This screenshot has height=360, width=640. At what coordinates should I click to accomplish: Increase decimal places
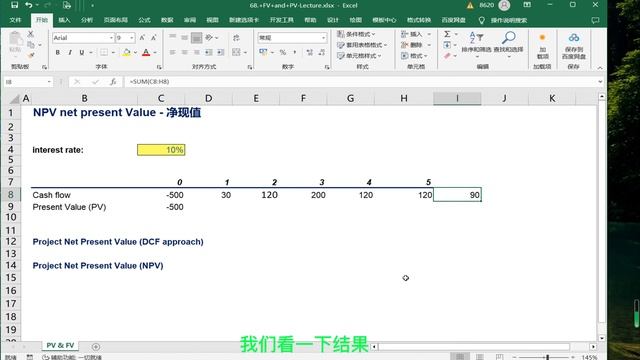(309, 52)
